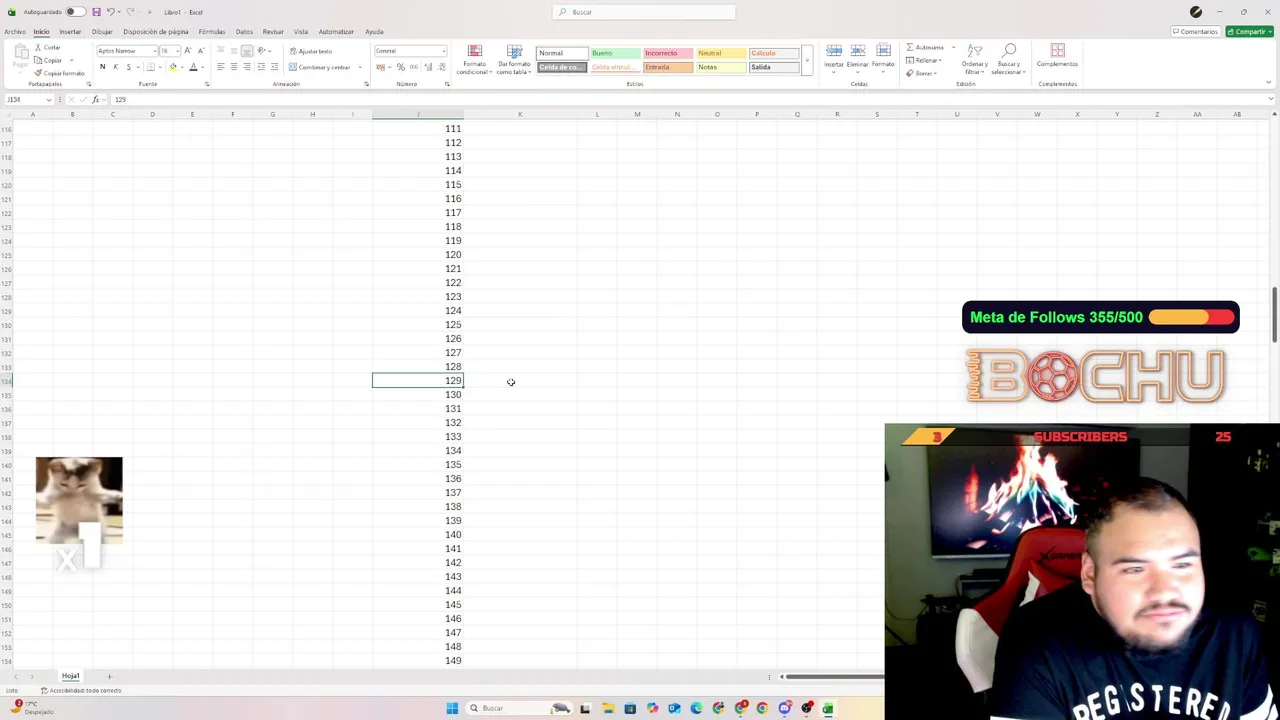This screenshot has width=1280, height=720.
Task: Open the Ayuda tab
Action: (374, 31)
